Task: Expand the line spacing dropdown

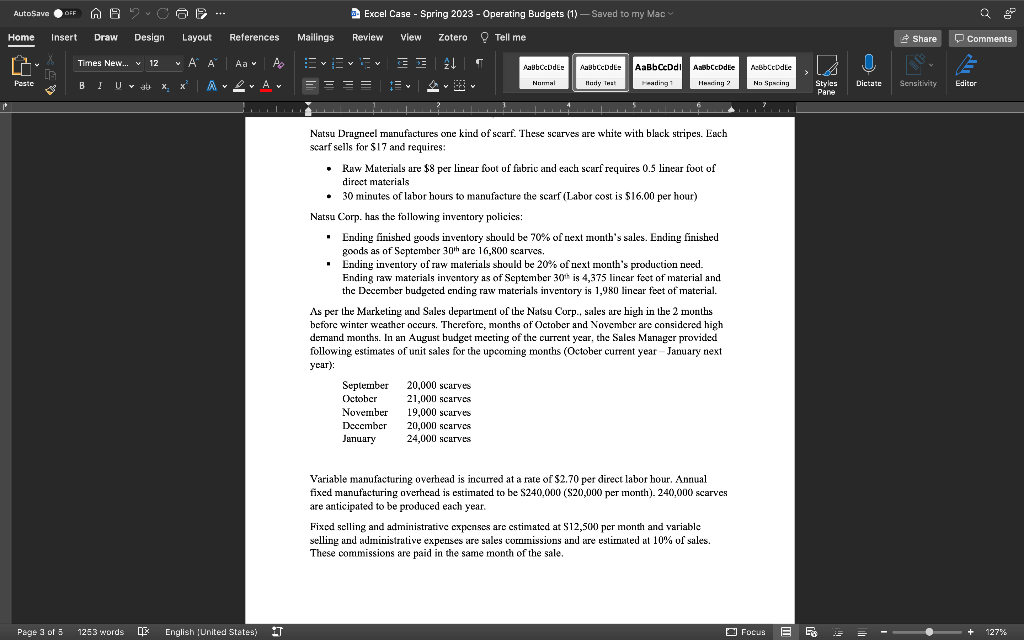Action: click(x=408, y=86)
